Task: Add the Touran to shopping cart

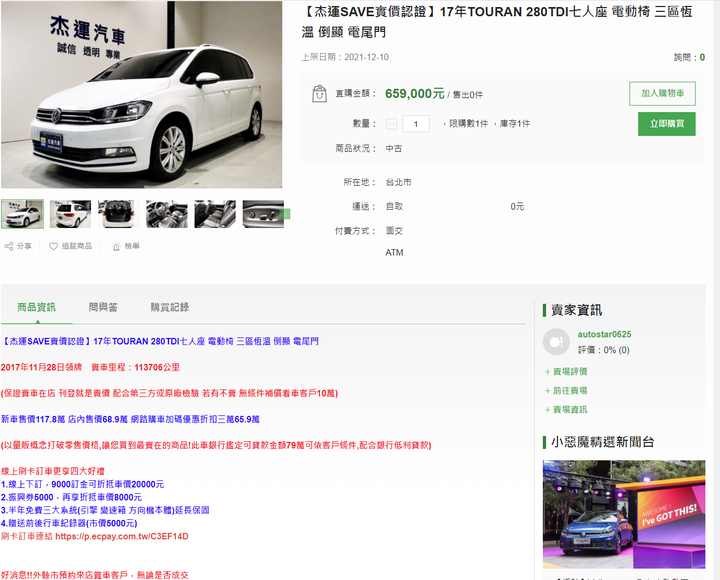Action: [x=662, y=94]
